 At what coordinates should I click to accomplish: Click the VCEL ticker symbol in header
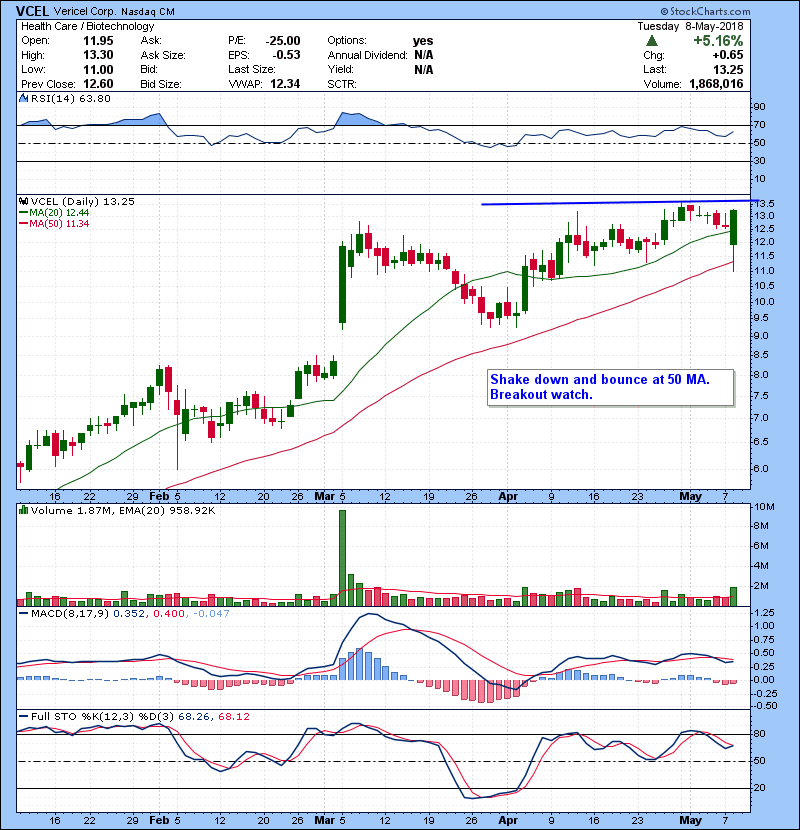click(x=33, y=11)
